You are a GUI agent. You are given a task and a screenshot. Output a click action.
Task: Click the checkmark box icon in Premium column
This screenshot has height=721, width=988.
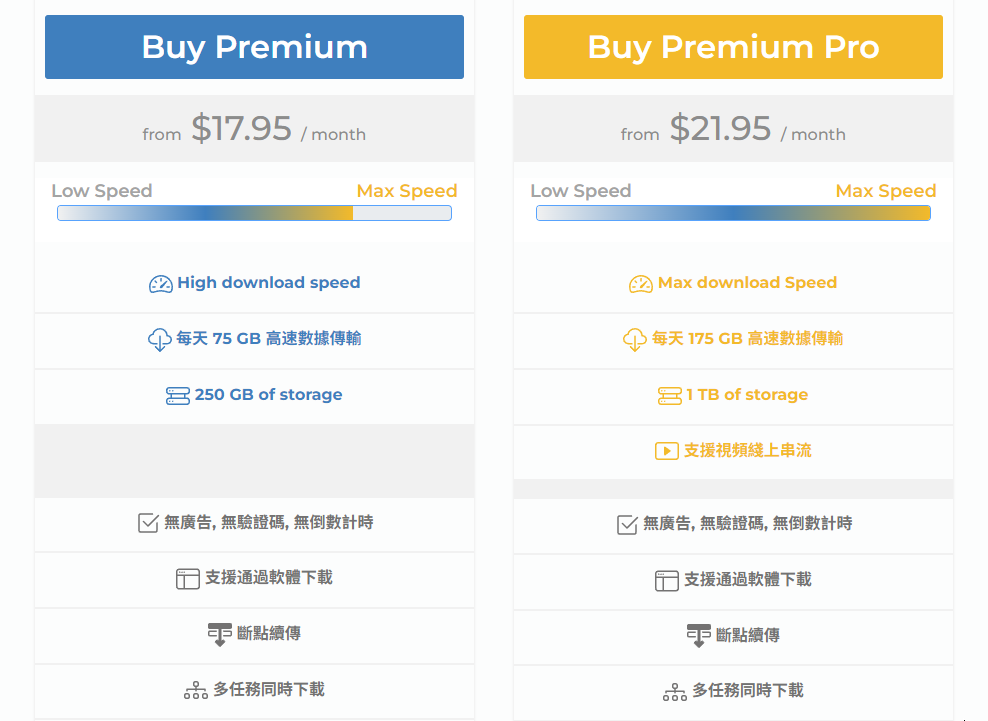[x=148, y=523]
